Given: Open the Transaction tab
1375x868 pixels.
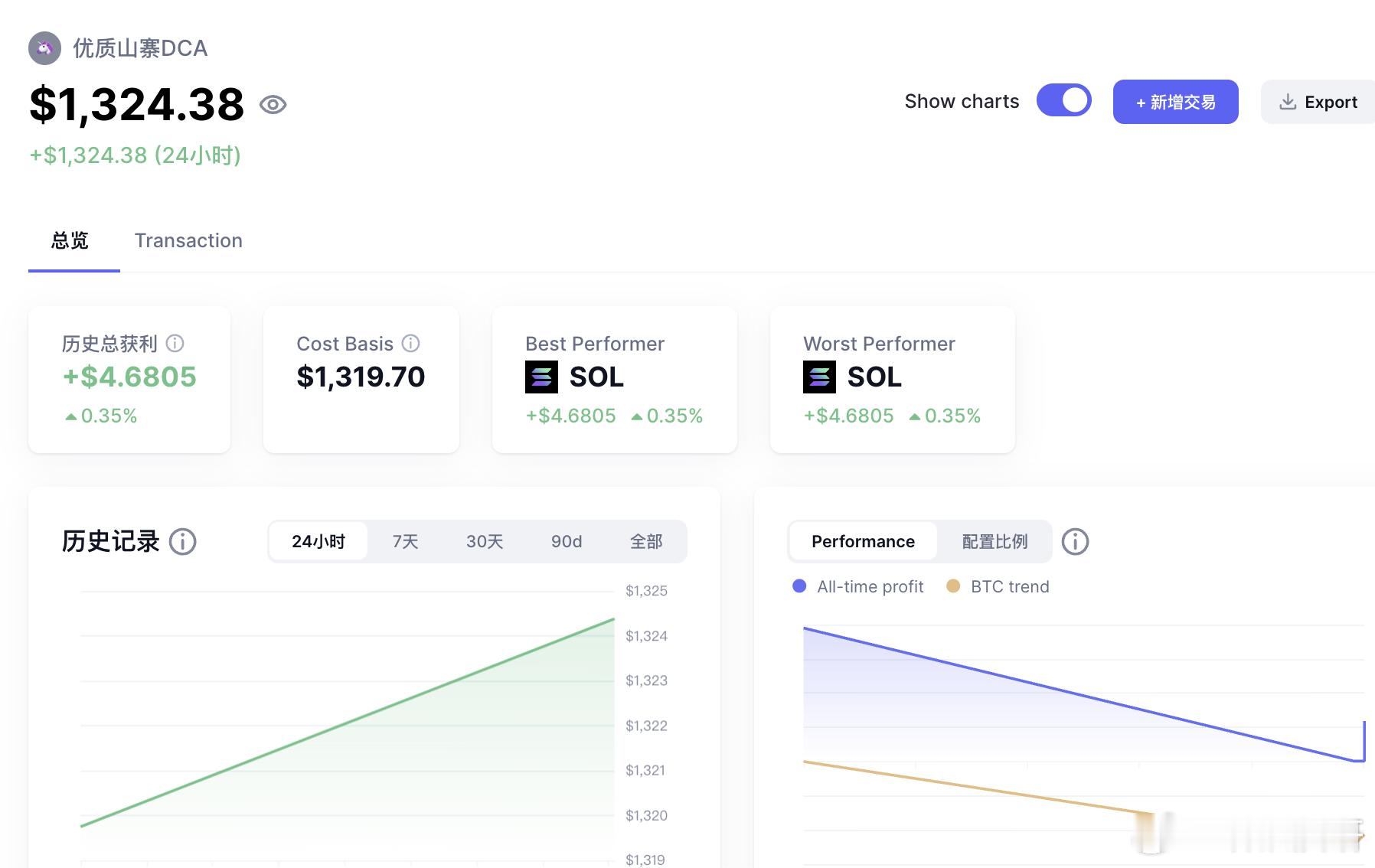Looking at the screenshot, I should point(188,240).
